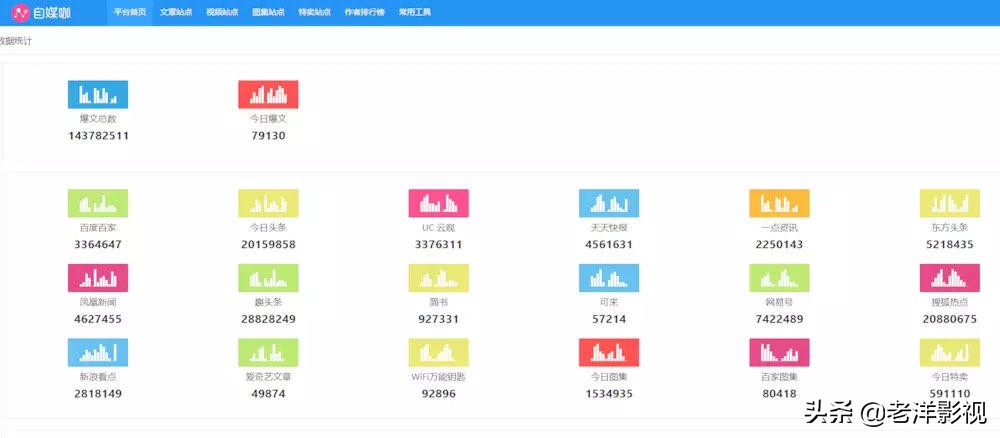Click the 今日头条 label text
Viewport: 1000px width, 438px height.
coord(268,228)
